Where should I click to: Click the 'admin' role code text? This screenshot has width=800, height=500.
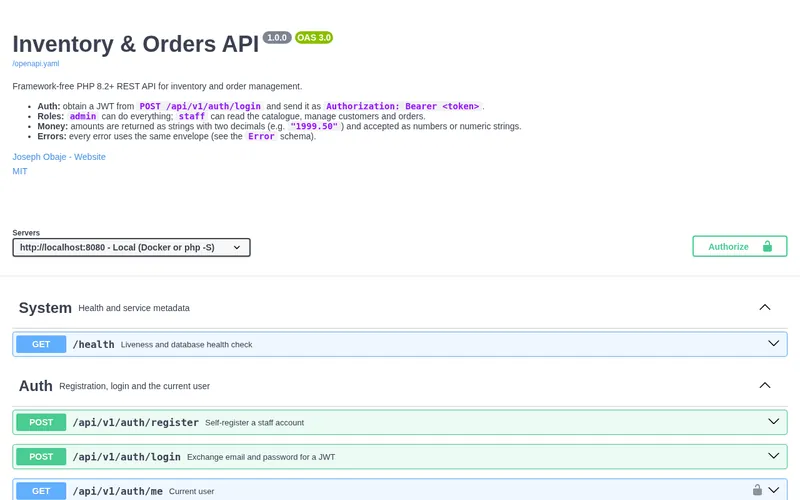(x=83, y=116)
